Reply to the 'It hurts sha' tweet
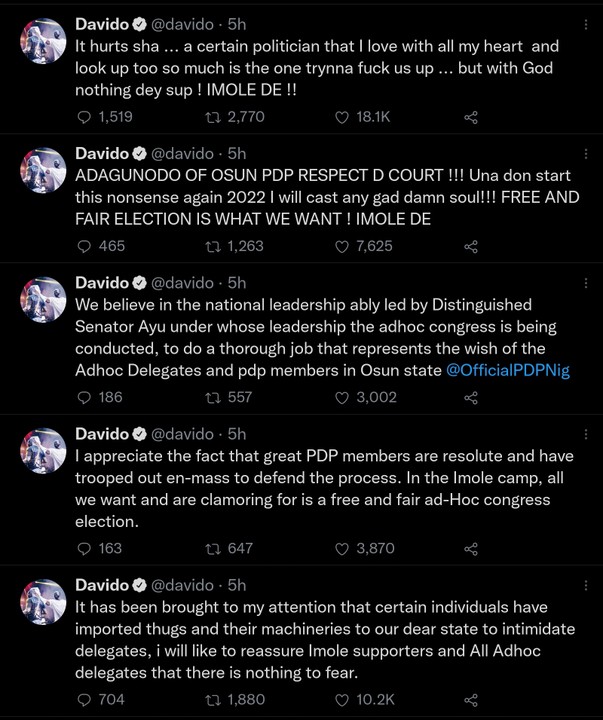Viewport: 603px width, 720px height. pos(84,117)
